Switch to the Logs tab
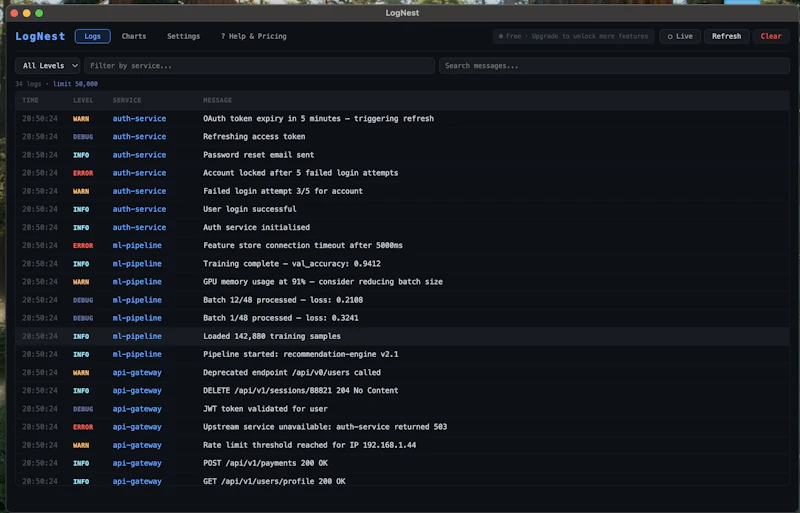Viewport: 800px width, 513px height. 92,36
